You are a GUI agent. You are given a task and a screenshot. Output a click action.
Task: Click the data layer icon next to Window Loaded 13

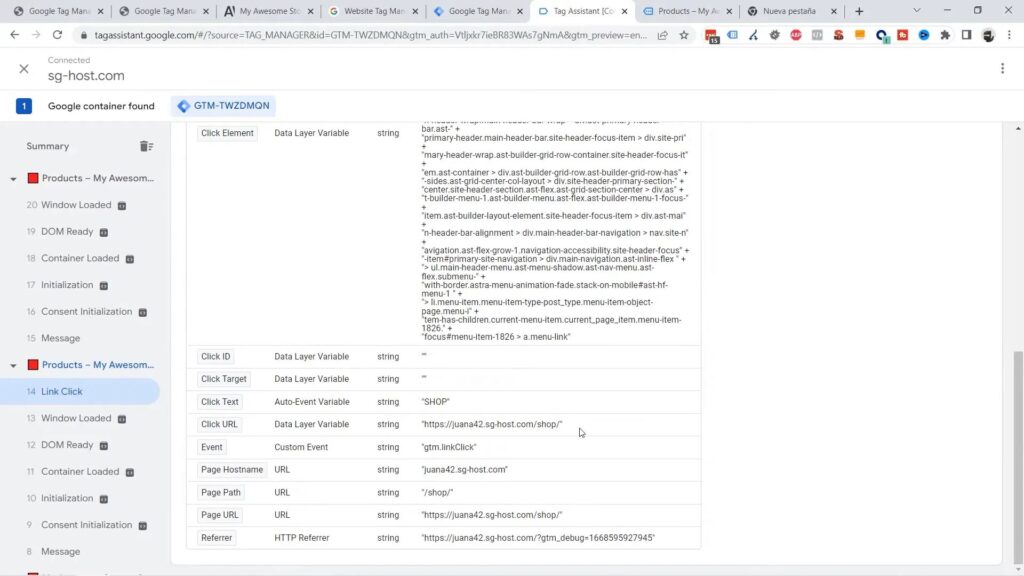coord(122,419)
